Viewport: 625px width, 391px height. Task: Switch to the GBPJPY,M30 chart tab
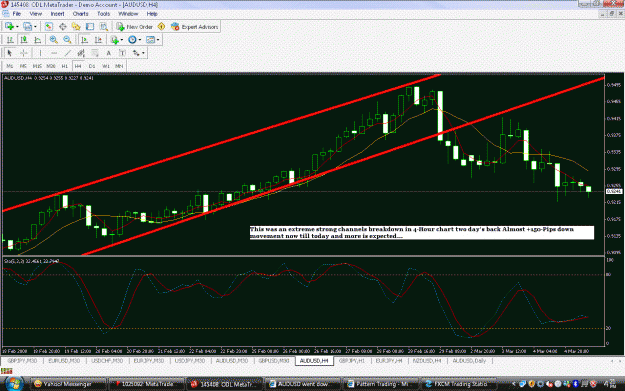coord(22,361)
